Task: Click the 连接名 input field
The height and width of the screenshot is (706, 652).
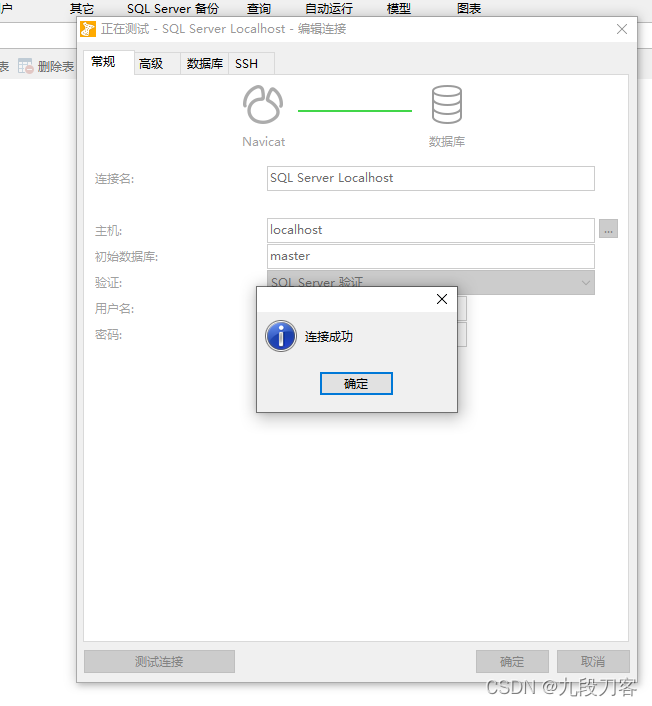Action: [430, 178]
